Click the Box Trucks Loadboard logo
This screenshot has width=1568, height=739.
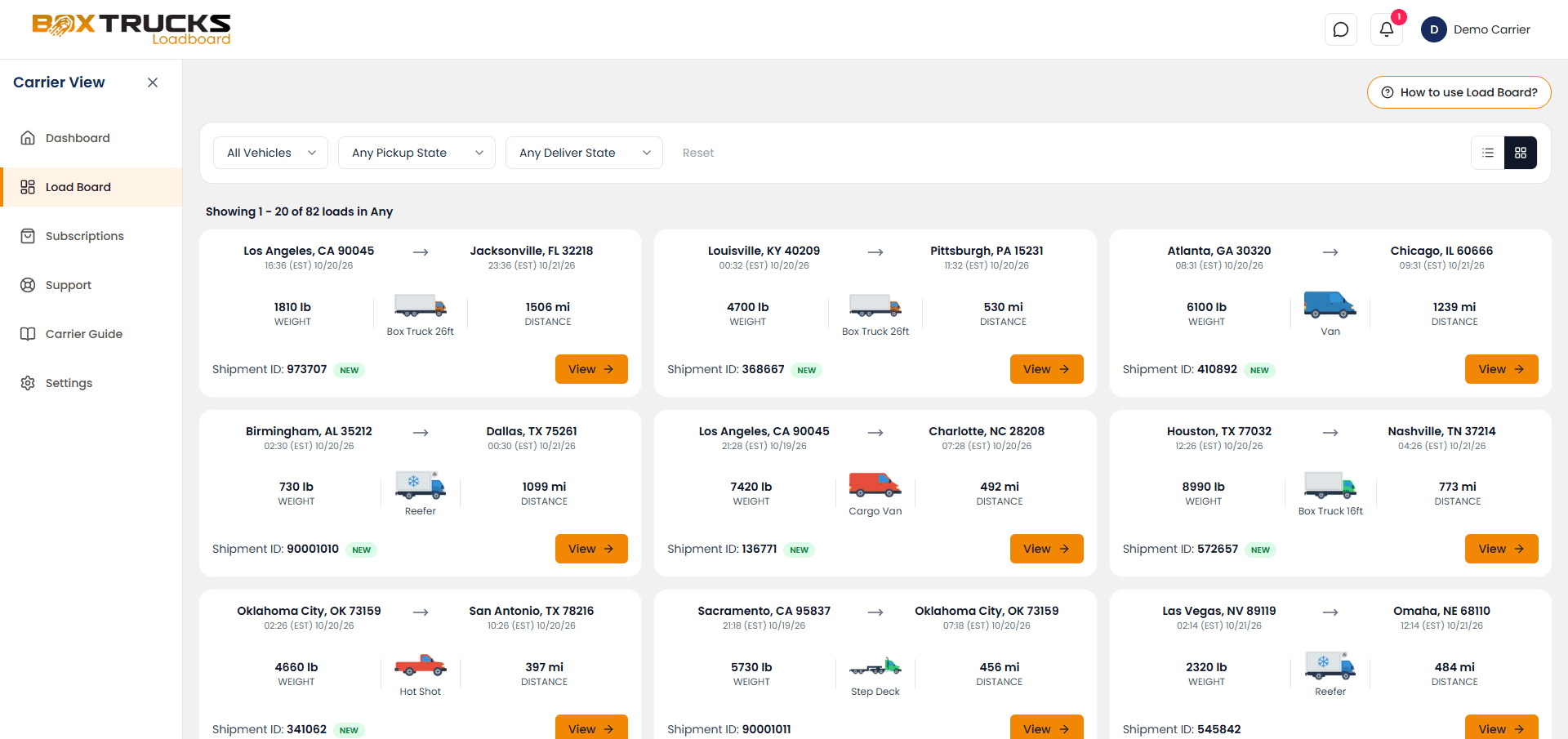[131, 29]
